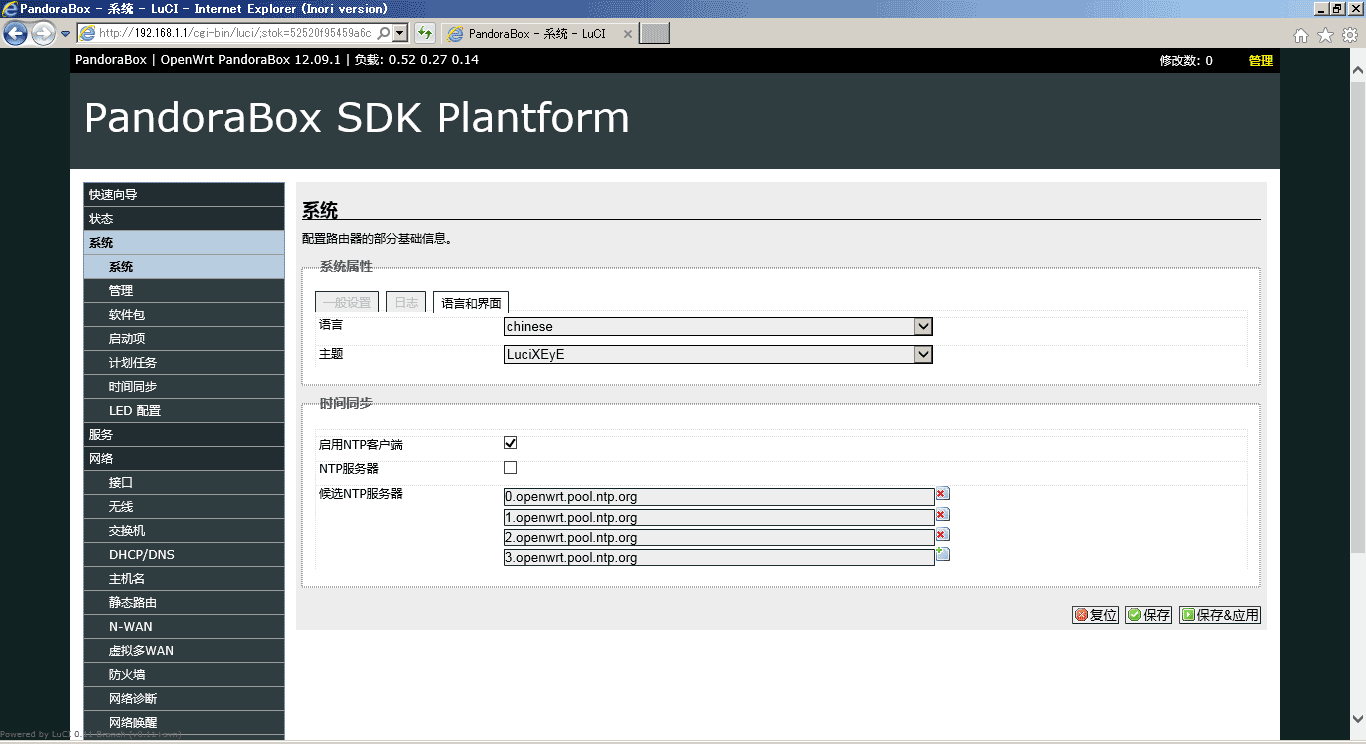The height and width of the screenshot is (744, 1366).
Task: Open the 虚拟多WAN page
Action: (x=184, y=650)
